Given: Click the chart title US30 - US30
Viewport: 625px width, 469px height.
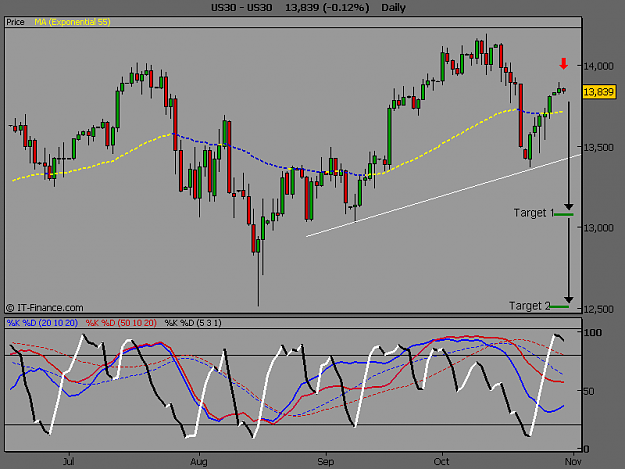Looking at the screenshot, I should (242, 8).
